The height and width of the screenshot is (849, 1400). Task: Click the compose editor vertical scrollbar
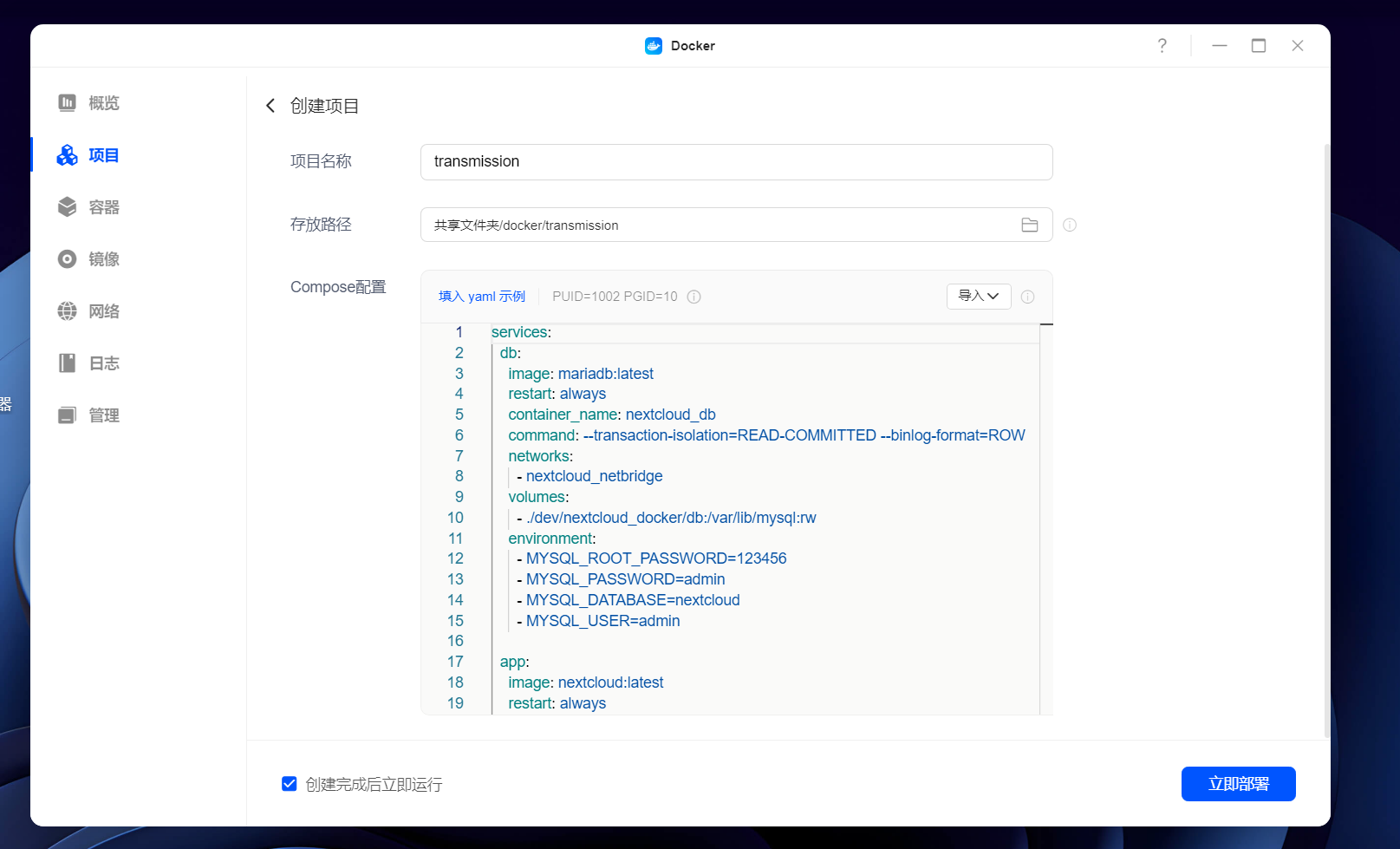pyautogui.click(x=1046, y=520)
